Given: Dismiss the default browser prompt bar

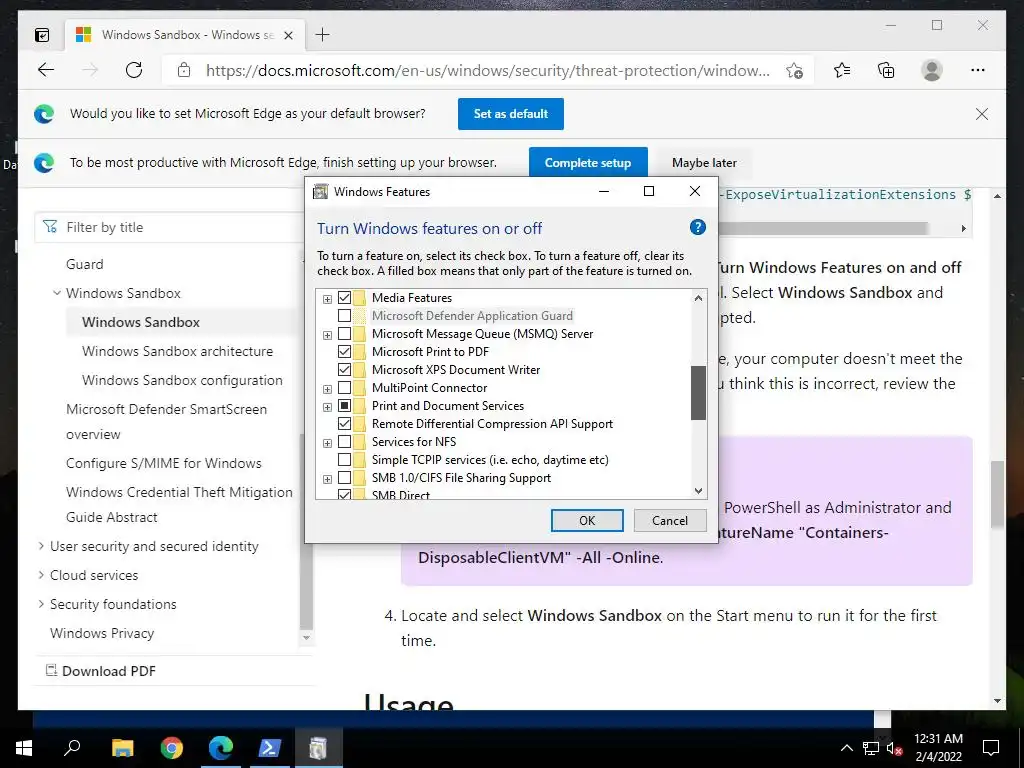Looking at the screenshot, I should point(982,114).
